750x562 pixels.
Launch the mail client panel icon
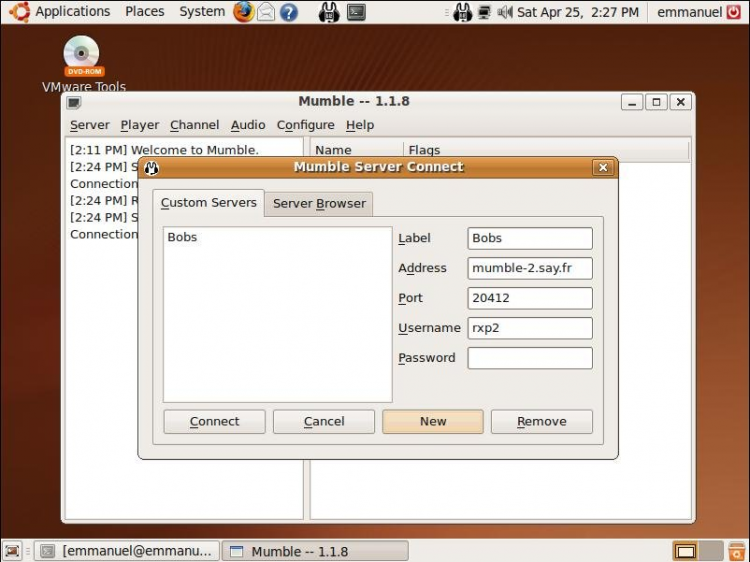click(266, 12)
